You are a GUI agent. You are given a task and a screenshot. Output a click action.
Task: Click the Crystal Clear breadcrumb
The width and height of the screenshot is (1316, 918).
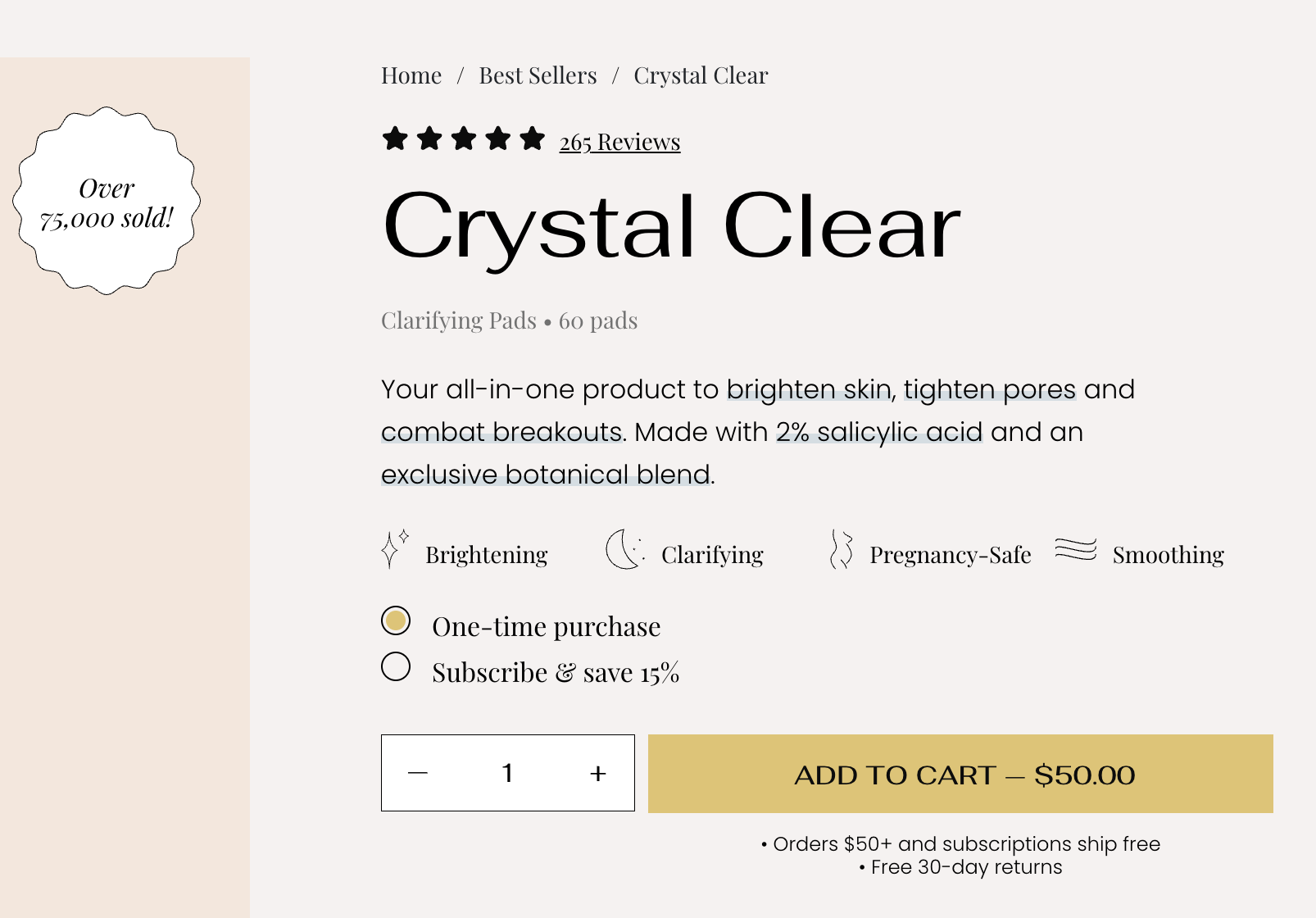click(701, 75)
